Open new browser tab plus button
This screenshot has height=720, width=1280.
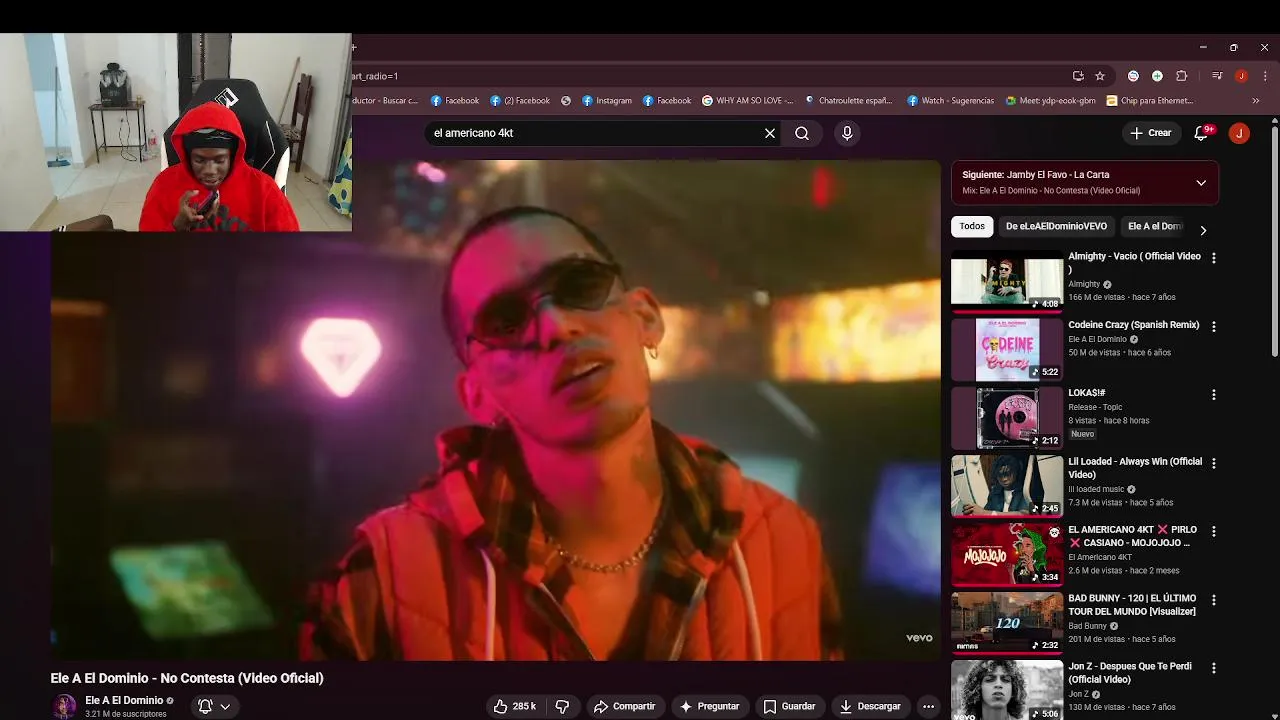tap(354, 47)
